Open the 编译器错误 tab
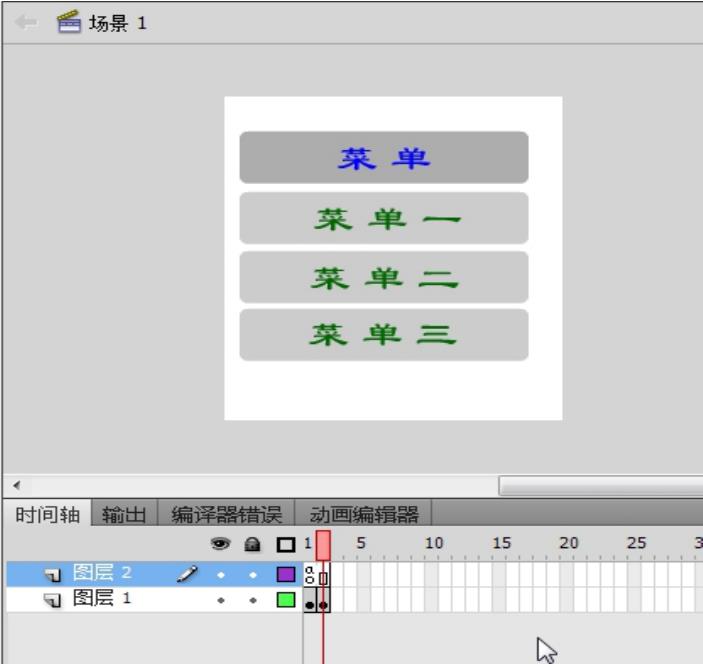 coord(226,514)
